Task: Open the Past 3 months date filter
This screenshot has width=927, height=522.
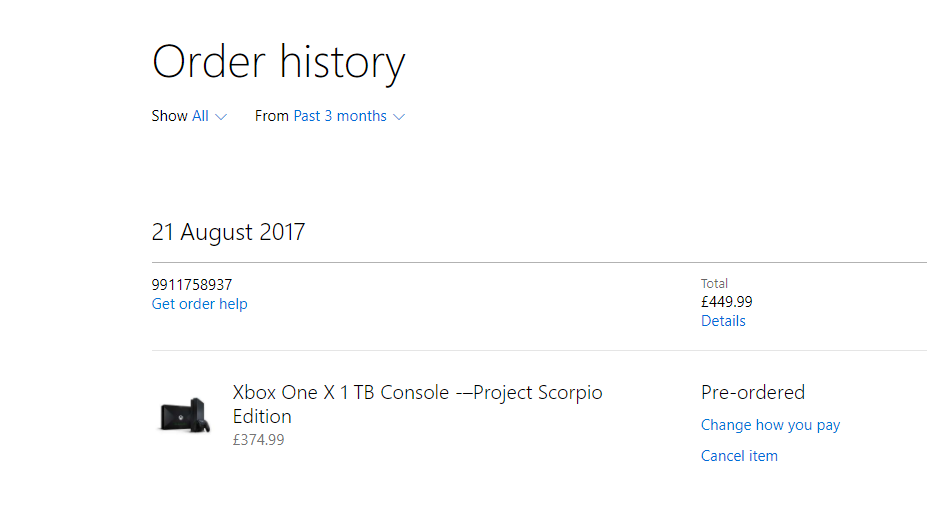Action: 340,116
